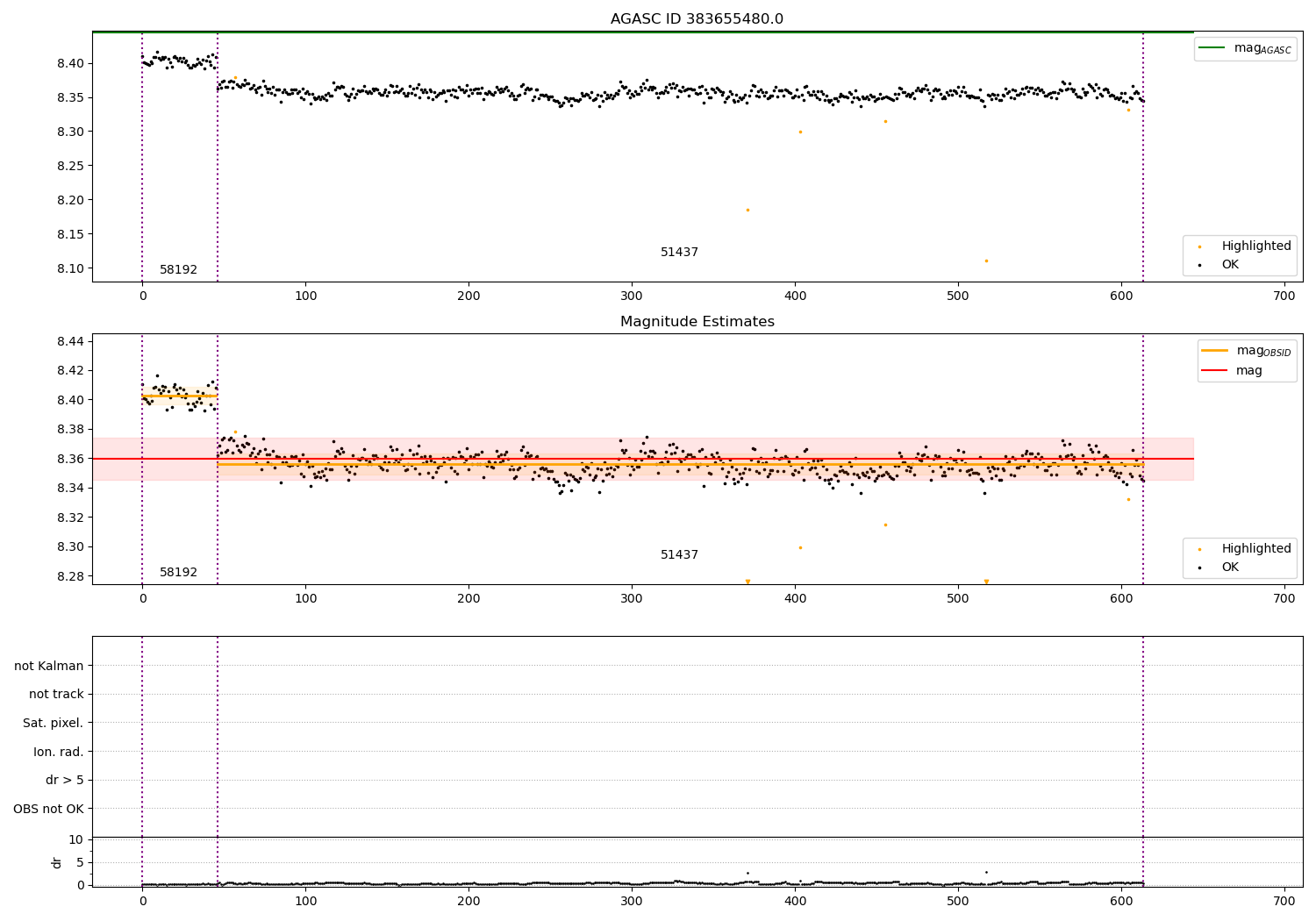
Task: Click the orange point near x=605 in top plot
Action: point(1128,110)
